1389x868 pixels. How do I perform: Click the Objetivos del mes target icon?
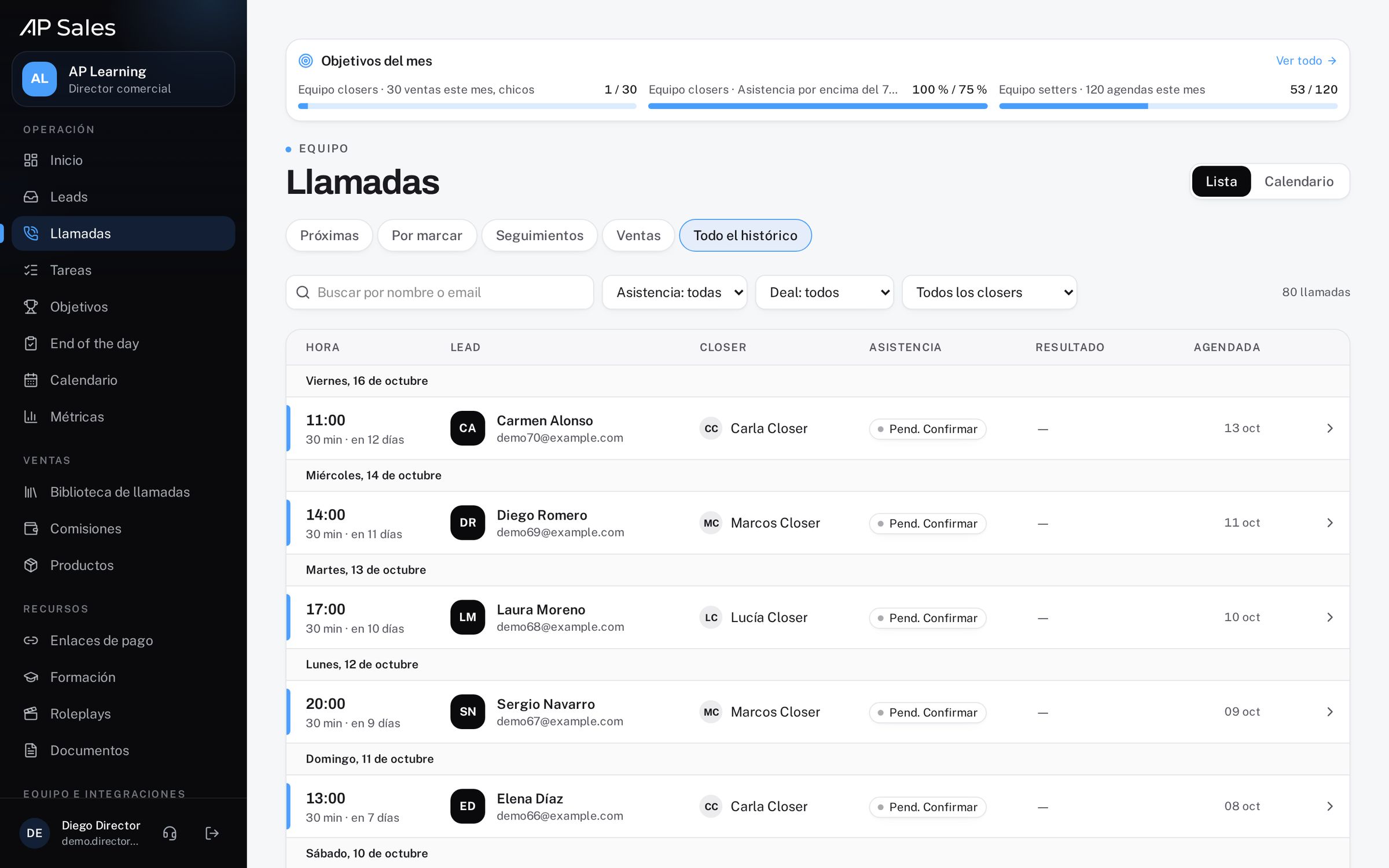(x=306, y=61)
